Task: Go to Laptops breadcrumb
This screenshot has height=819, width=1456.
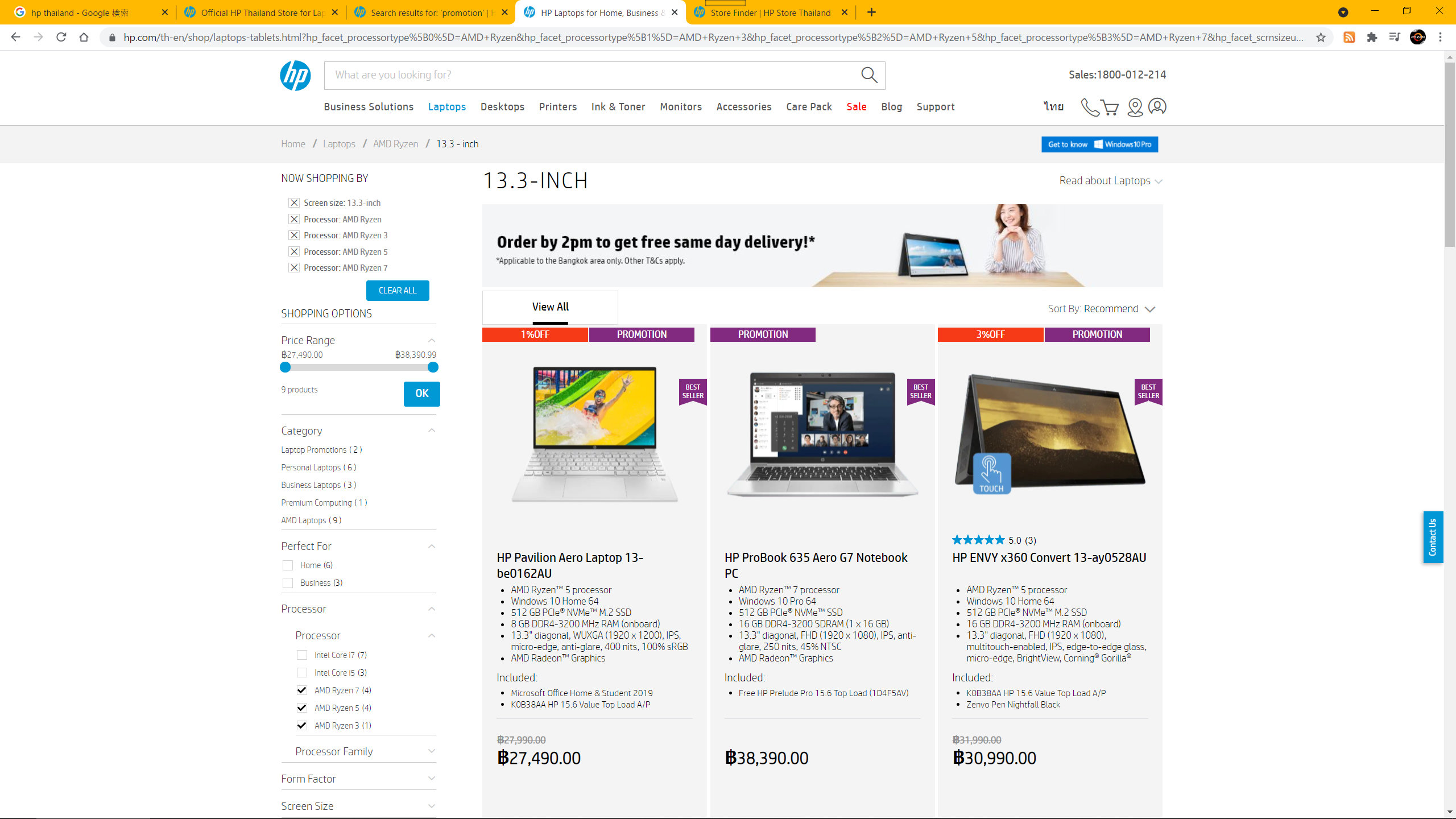Action: 339,144
